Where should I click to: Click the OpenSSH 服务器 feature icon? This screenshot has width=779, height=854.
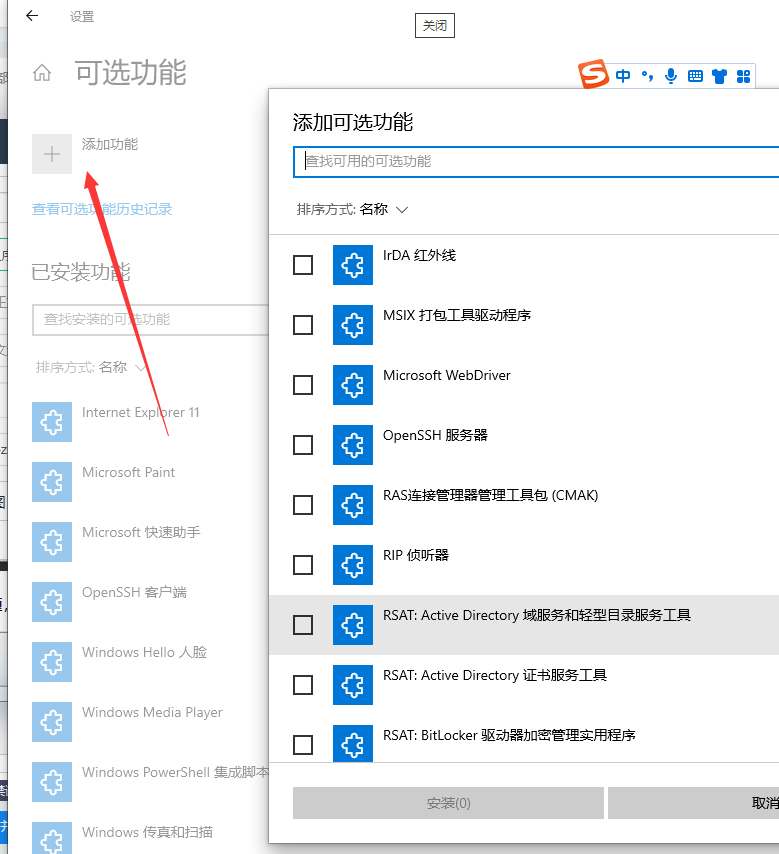352,445
